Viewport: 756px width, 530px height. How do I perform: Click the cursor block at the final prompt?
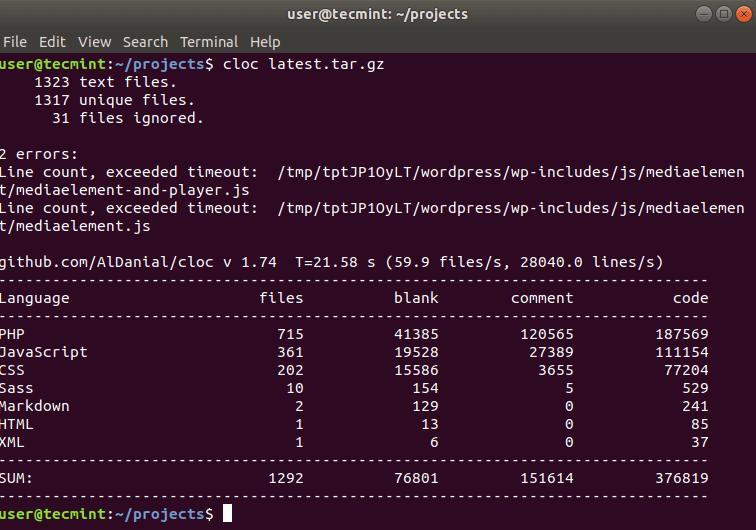click(x=227, y=513)
